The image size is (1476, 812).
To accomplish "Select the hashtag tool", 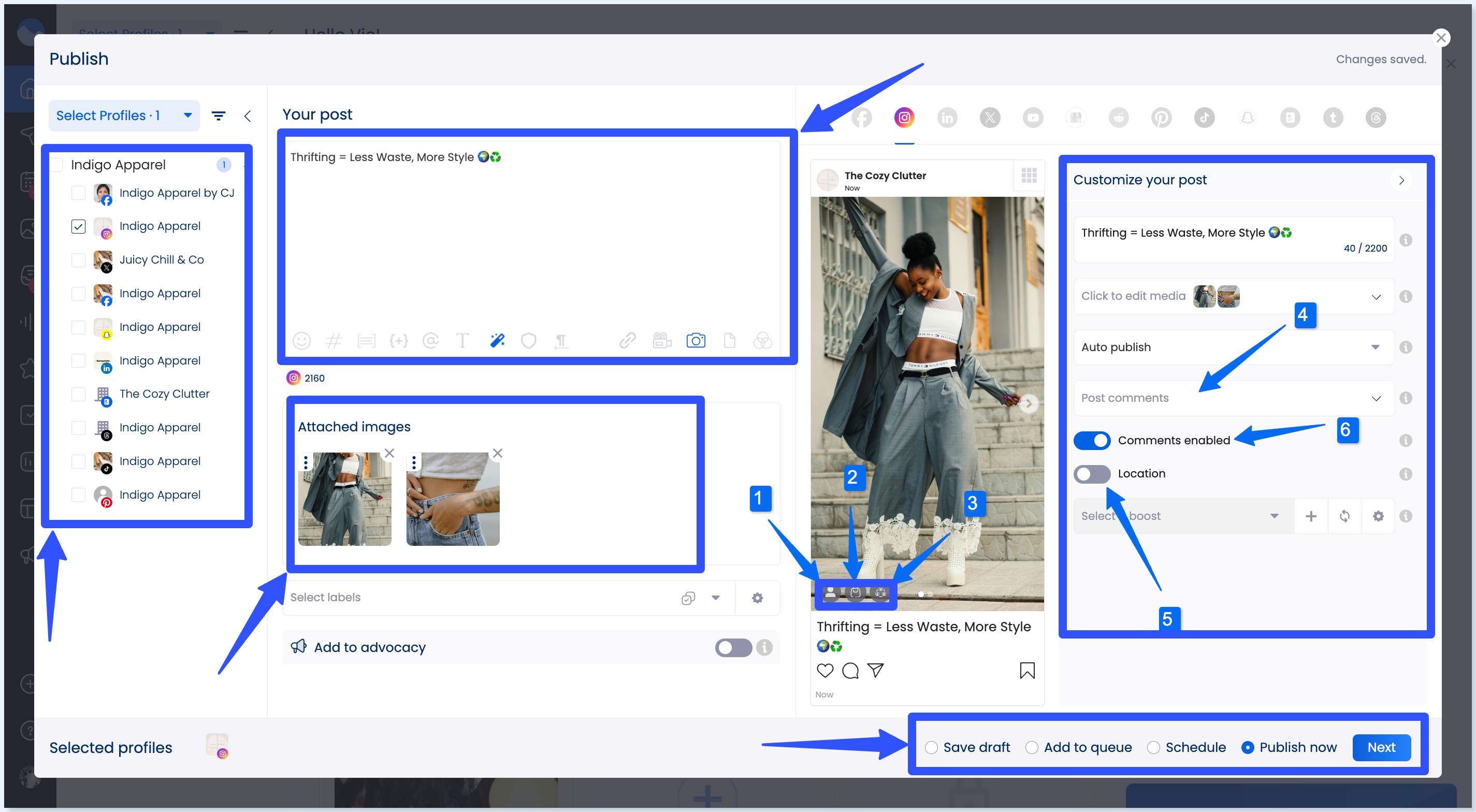I will point(334,340).
